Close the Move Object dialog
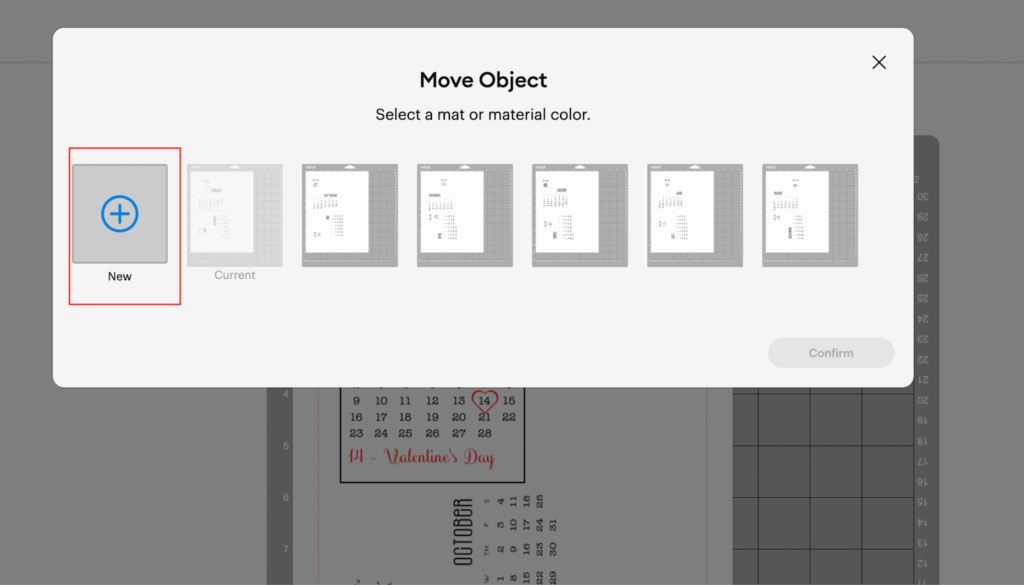 (x=879, y=62)
